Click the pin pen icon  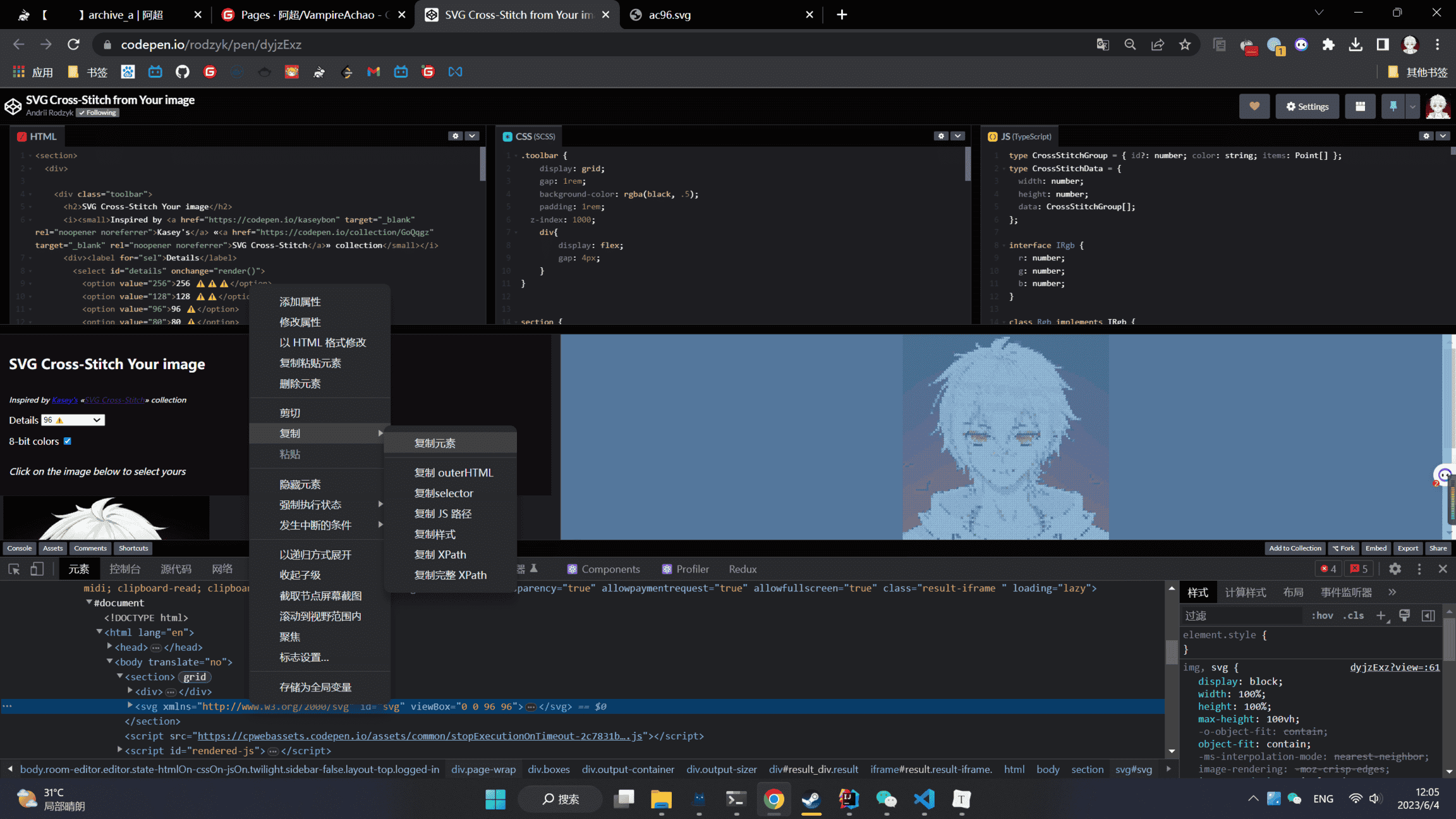point(1393,106)
